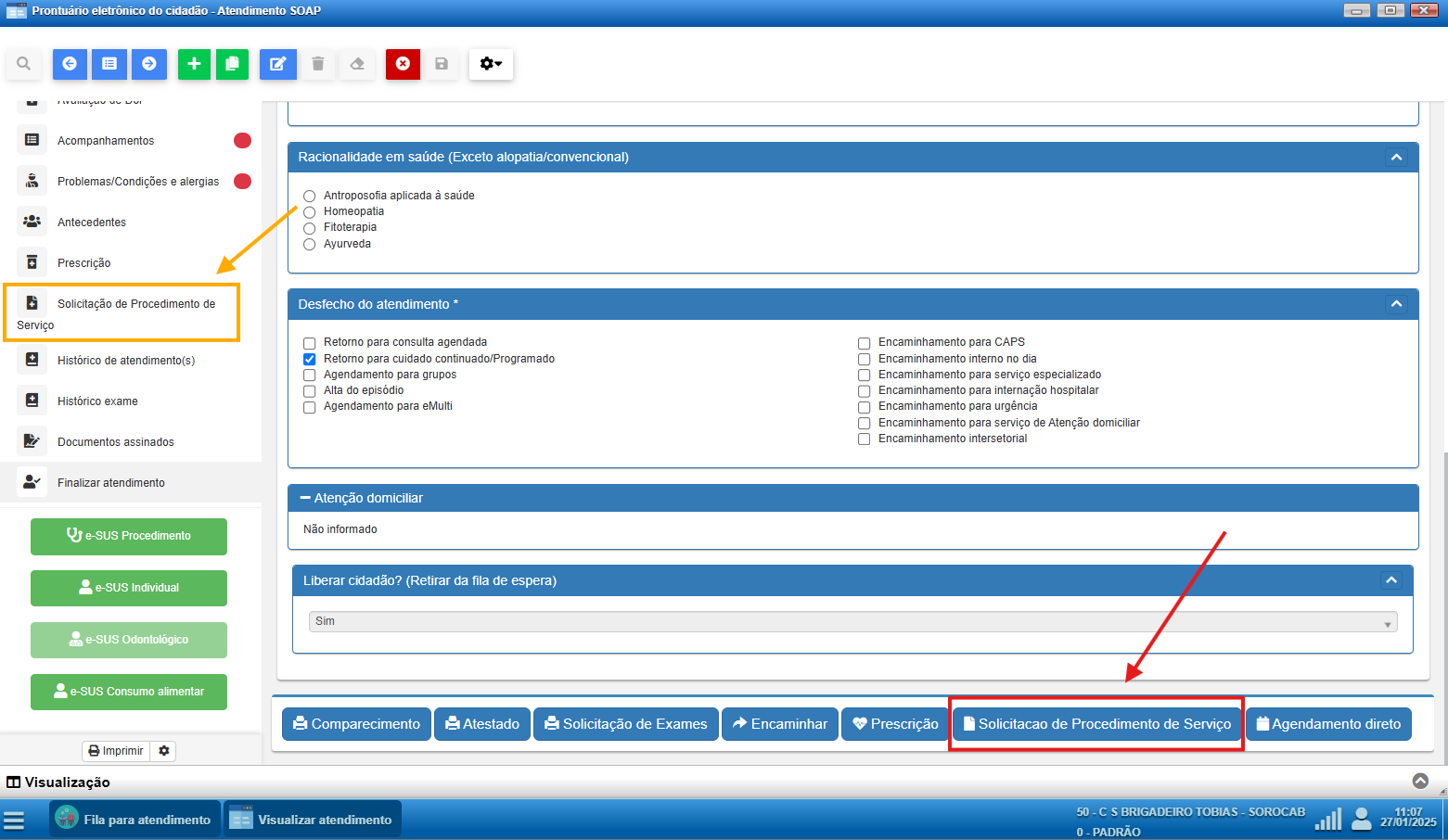Click the red cancel X icon
Image resolution: width=1448 pixels, height=840 pixels.
point(403,64)
